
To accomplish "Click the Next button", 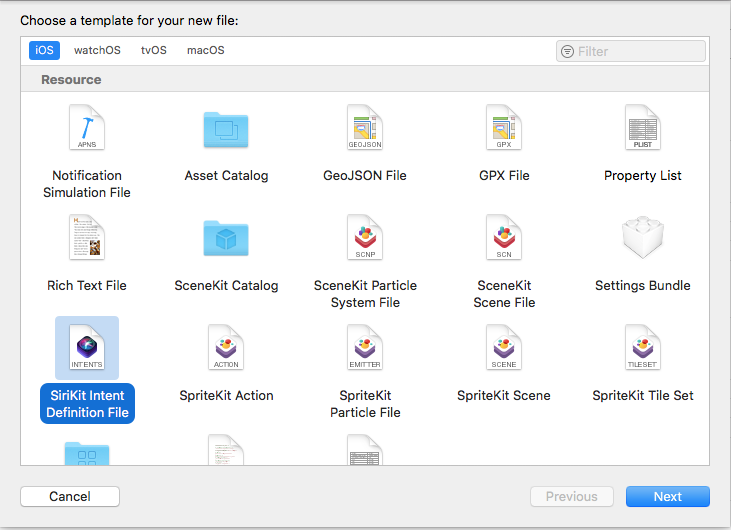I will click(667, 496).
